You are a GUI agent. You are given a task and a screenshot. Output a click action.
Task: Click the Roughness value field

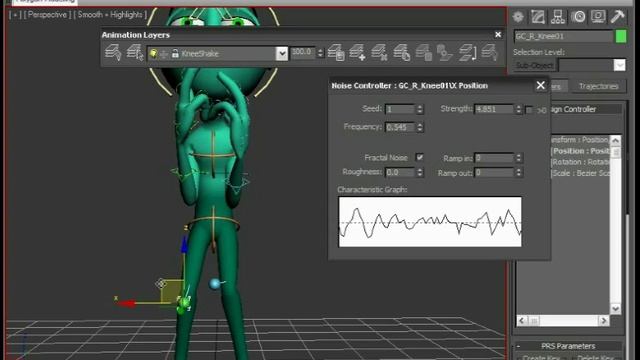pyautogui.click(x=400, y=172)
